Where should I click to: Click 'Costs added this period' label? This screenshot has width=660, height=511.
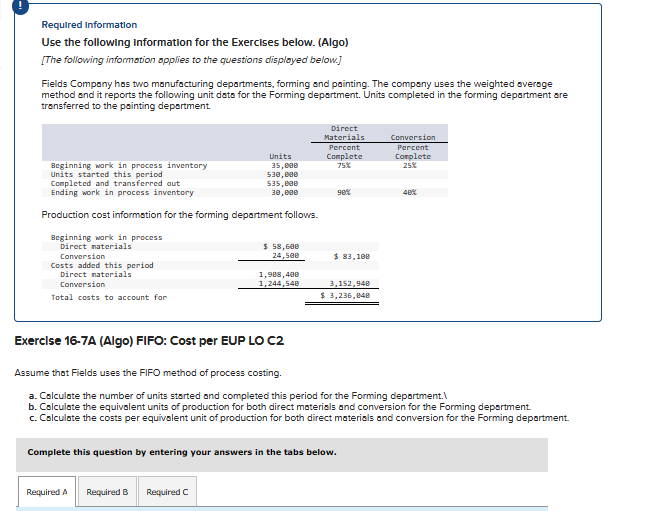click(102, 266)
